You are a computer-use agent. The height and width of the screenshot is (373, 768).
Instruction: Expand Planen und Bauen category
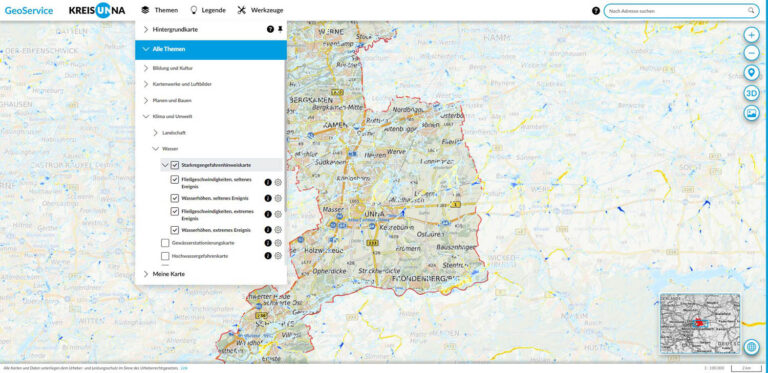point(146,100)
